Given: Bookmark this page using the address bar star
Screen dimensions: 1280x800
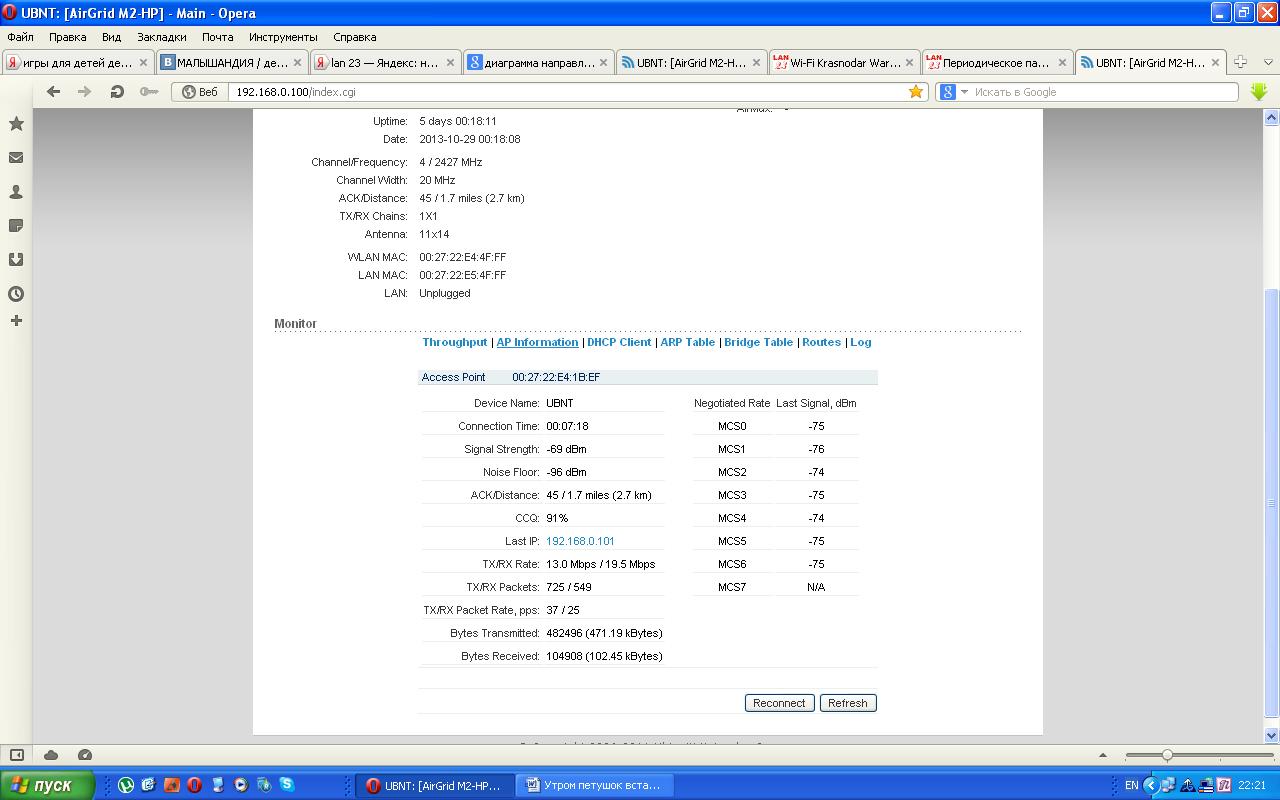Looking at the screenshot, I should tap(915, 91).
